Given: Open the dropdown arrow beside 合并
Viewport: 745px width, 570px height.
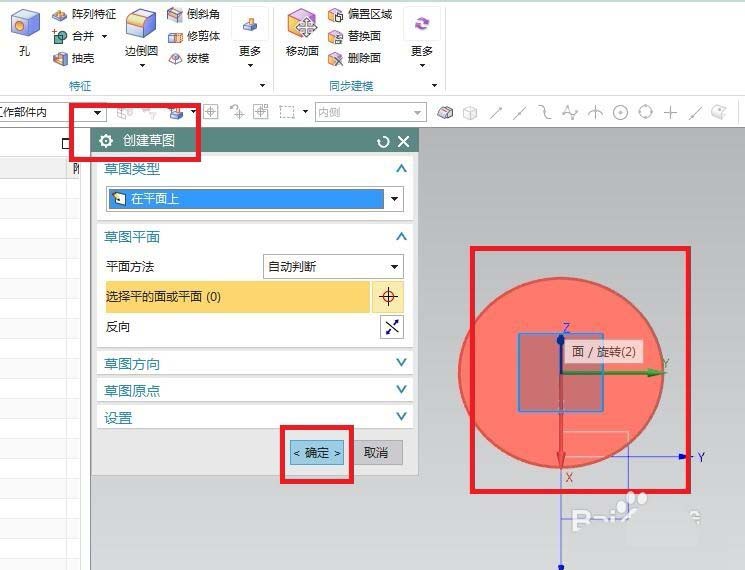Looking at the screenshot, I should tap(105, 36).
